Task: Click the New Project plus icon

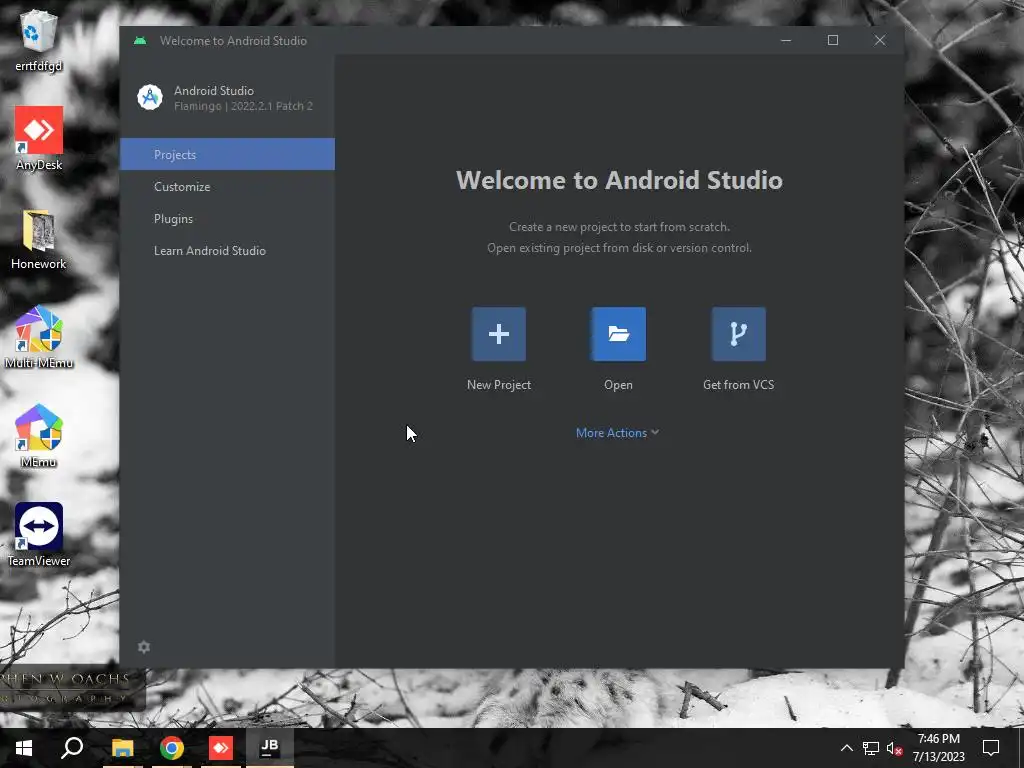Action: 498,334
